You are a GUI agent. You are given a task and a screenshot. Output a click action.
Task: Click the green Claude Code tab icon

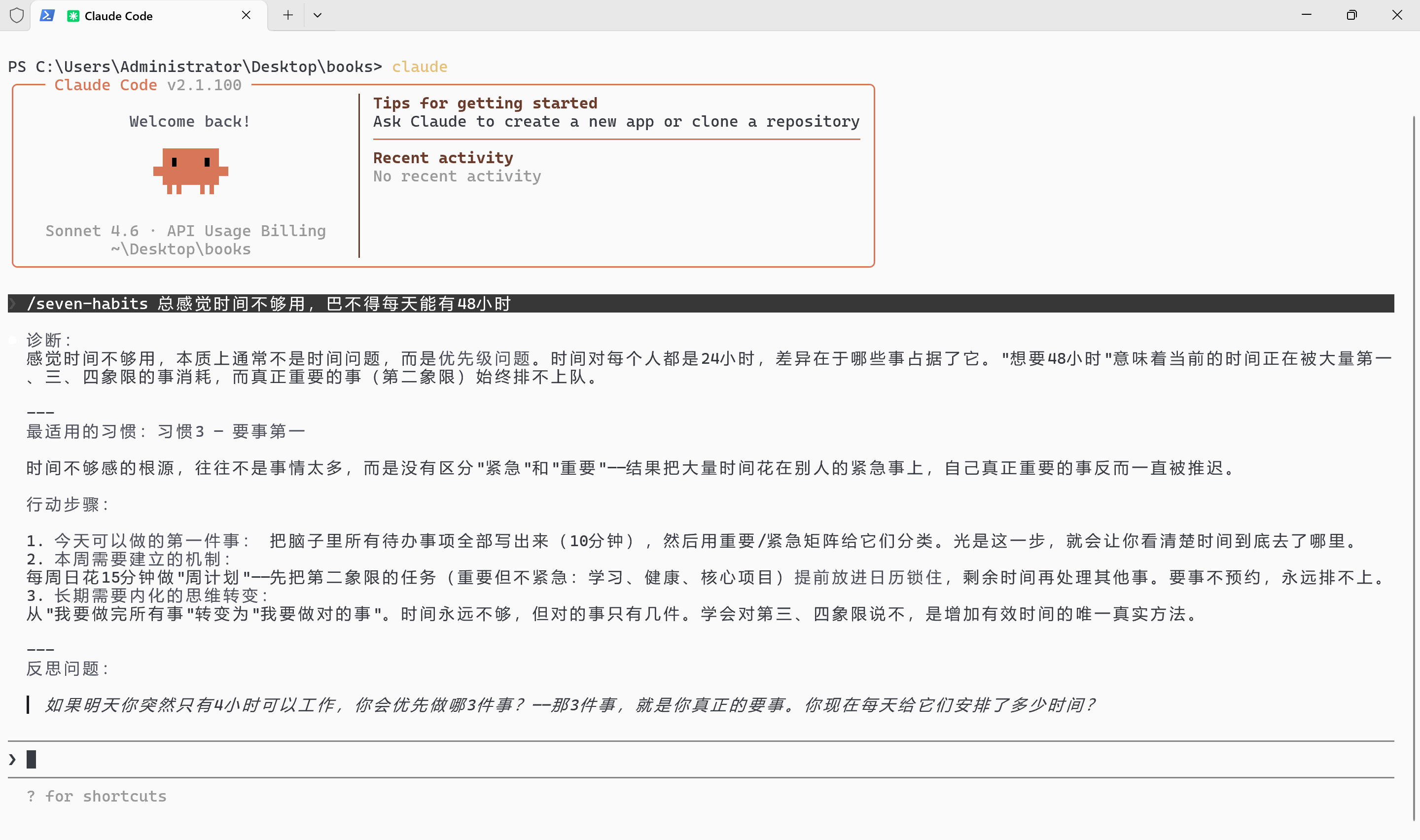(73, 16)
